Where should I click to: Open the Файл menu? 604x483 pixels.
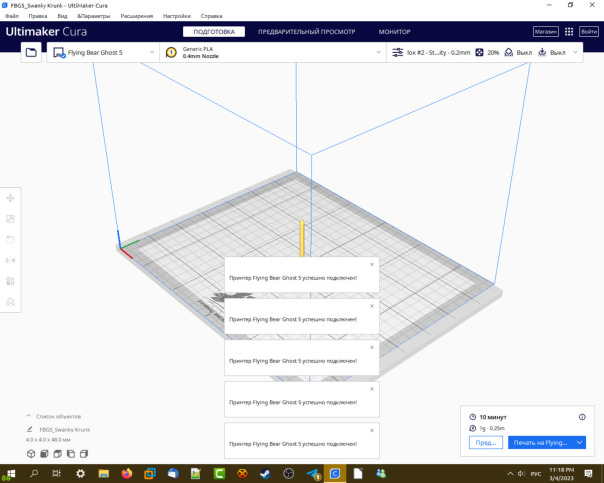[12, 16]
